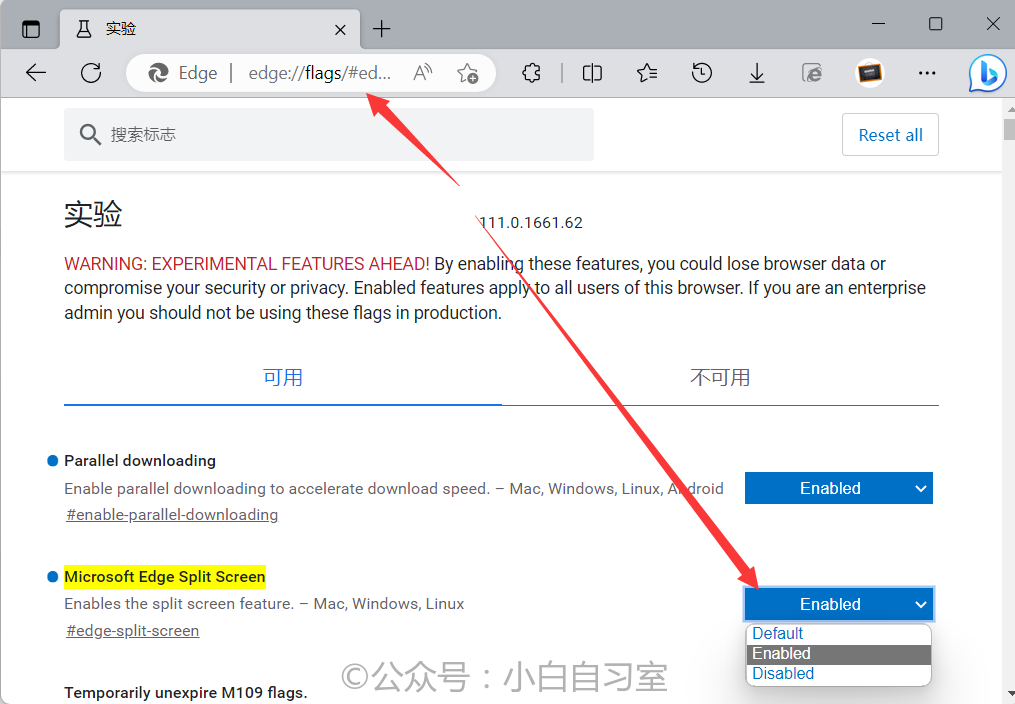
Task: Follow the #edge-split-screen link
Action: 132,630
